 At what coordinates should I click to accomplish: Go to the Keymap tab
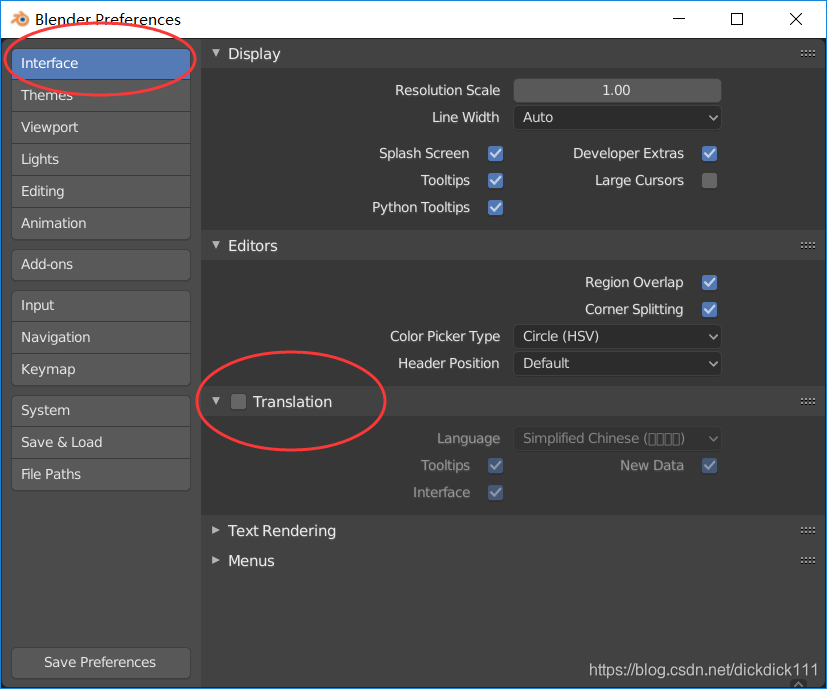pos(101,369)
